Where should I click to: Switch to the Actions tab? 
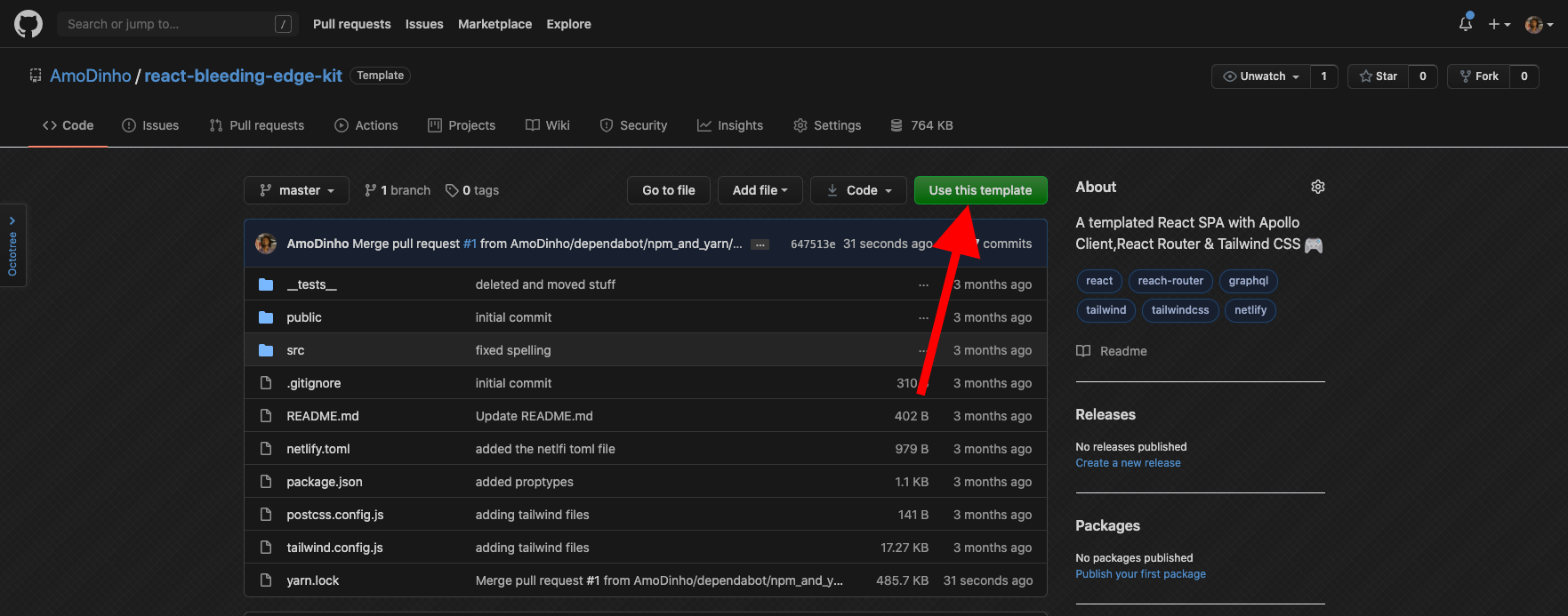click(x=366, y=125)
